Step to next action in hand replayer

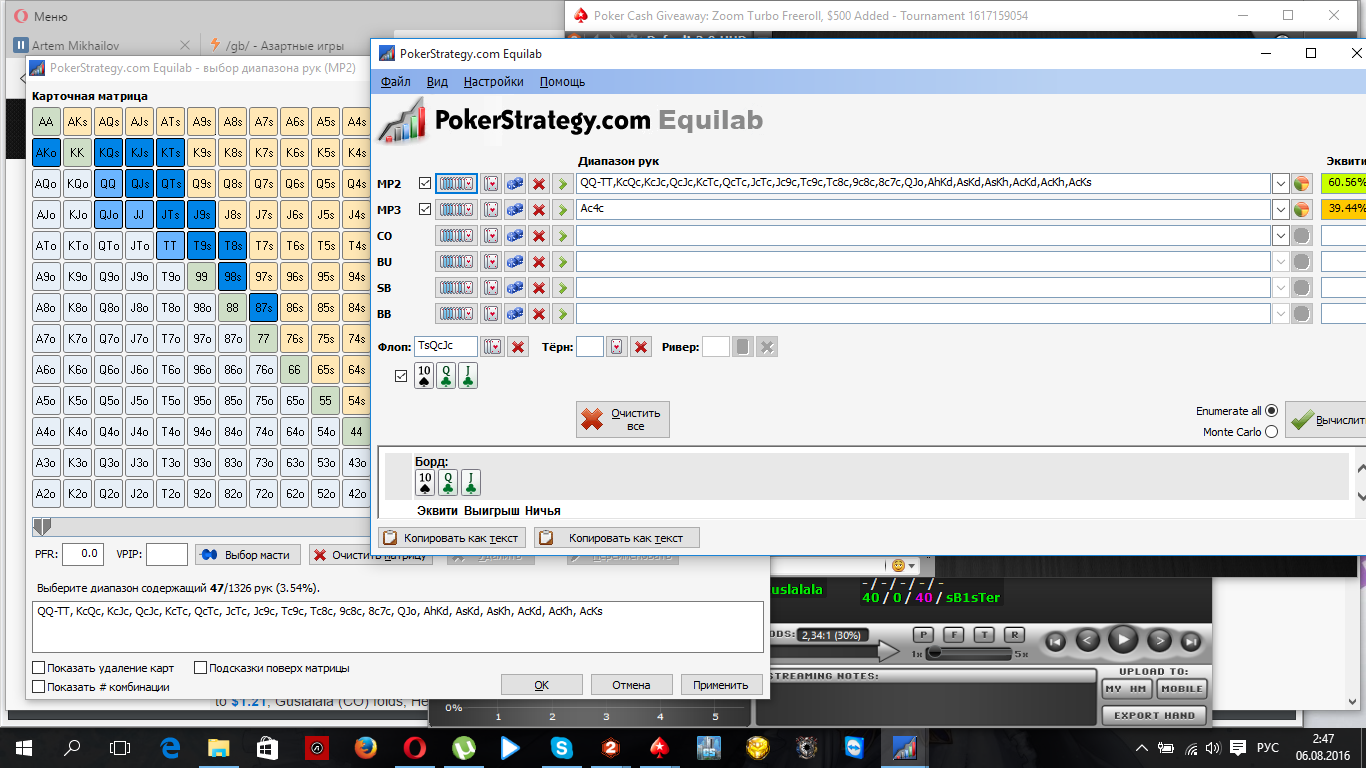click(1158, 641)
